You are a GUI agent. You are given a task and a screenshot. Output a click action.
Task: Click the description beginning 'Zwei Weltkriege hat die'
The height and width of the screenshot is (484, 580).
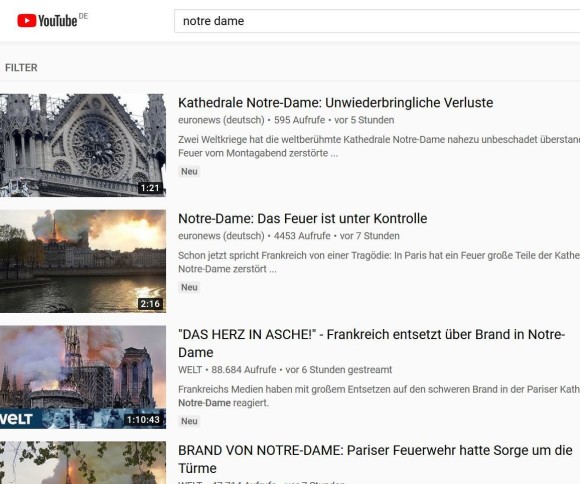click(379, 146)
